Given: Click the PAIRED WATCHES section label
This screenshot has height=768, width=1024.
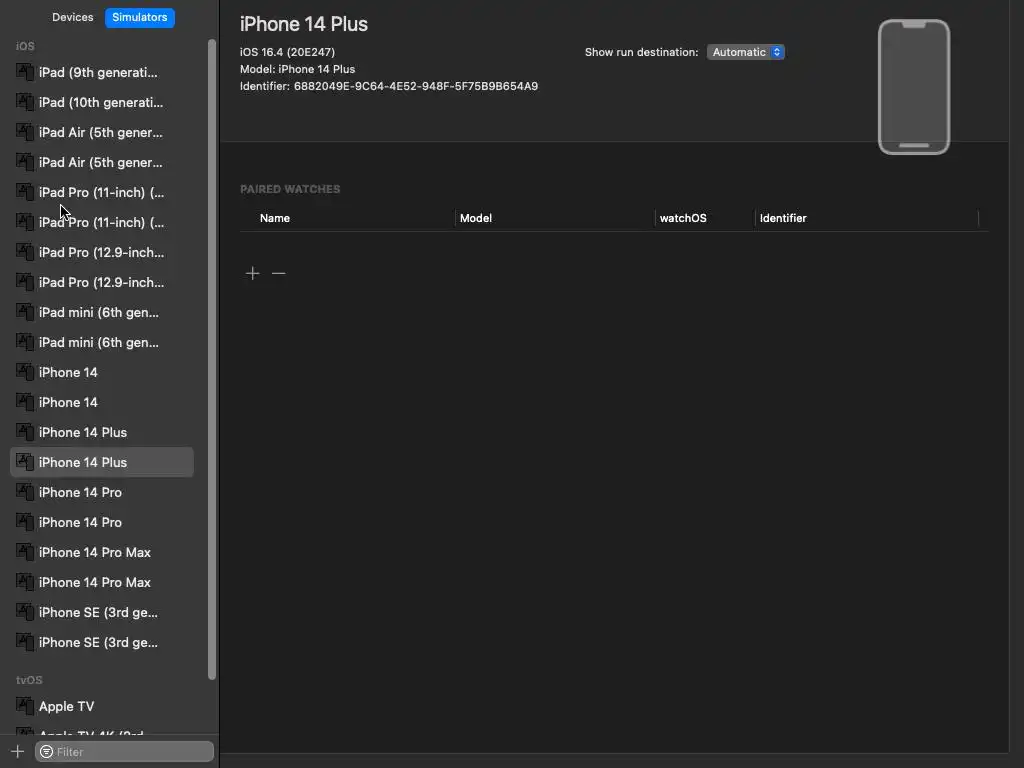Looking at the screenshot, I should (x=290, y=189).
